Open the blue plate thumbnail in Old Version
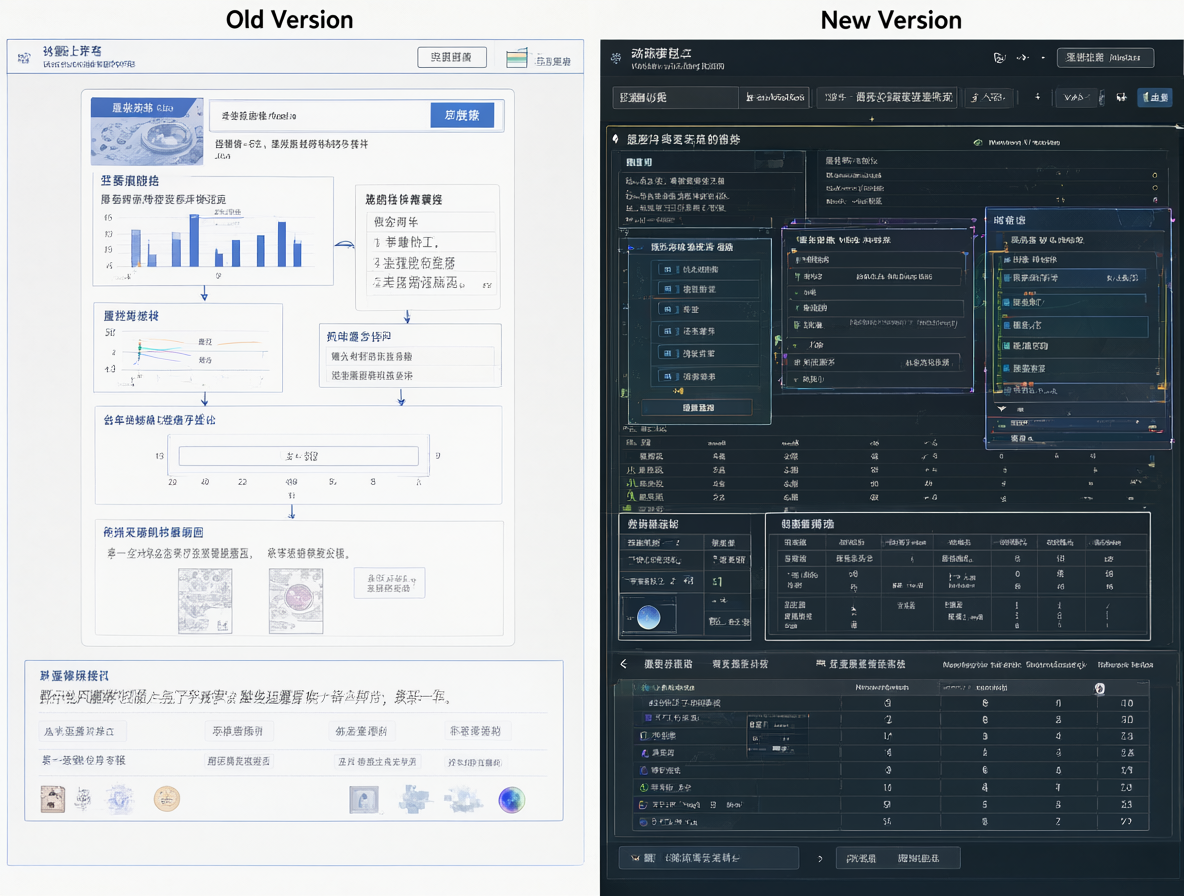This screenshot has height=896, width=1184. pyautogui.click(x=147, y=131)
